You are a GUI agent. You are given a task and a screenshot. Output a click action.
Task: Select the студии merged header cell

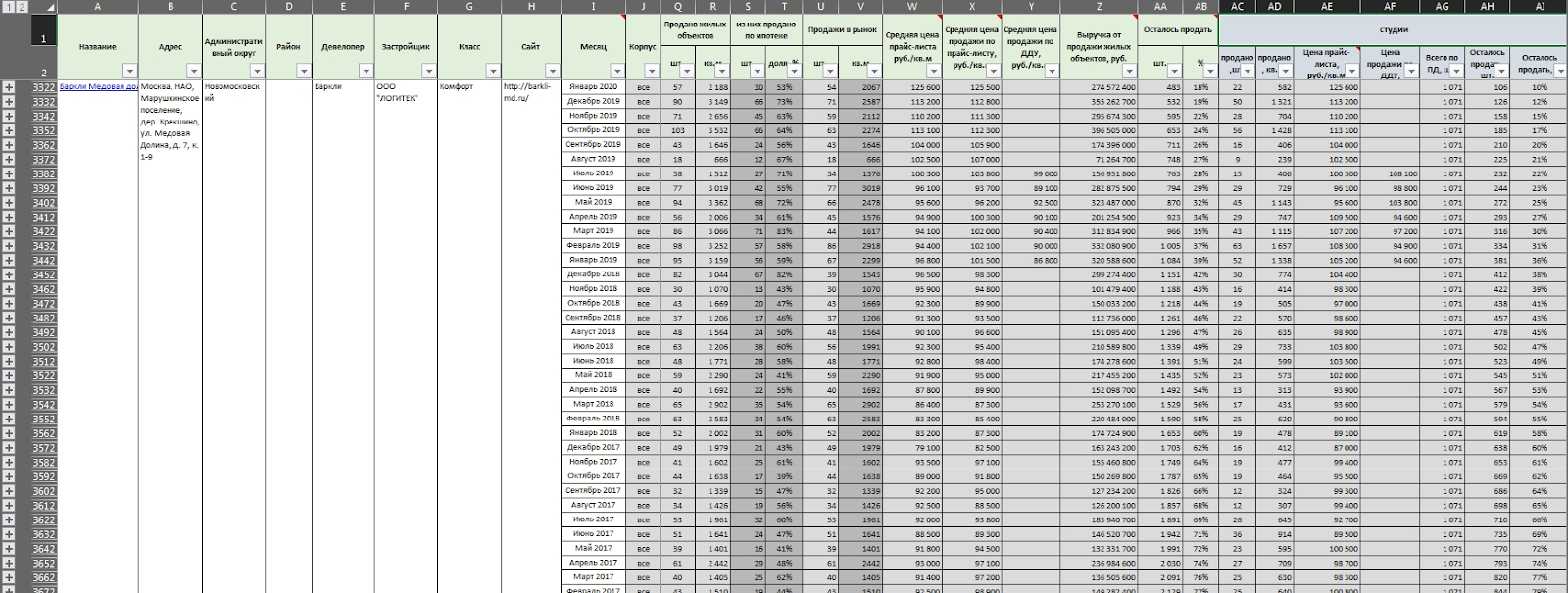[x=1394, y=29]
